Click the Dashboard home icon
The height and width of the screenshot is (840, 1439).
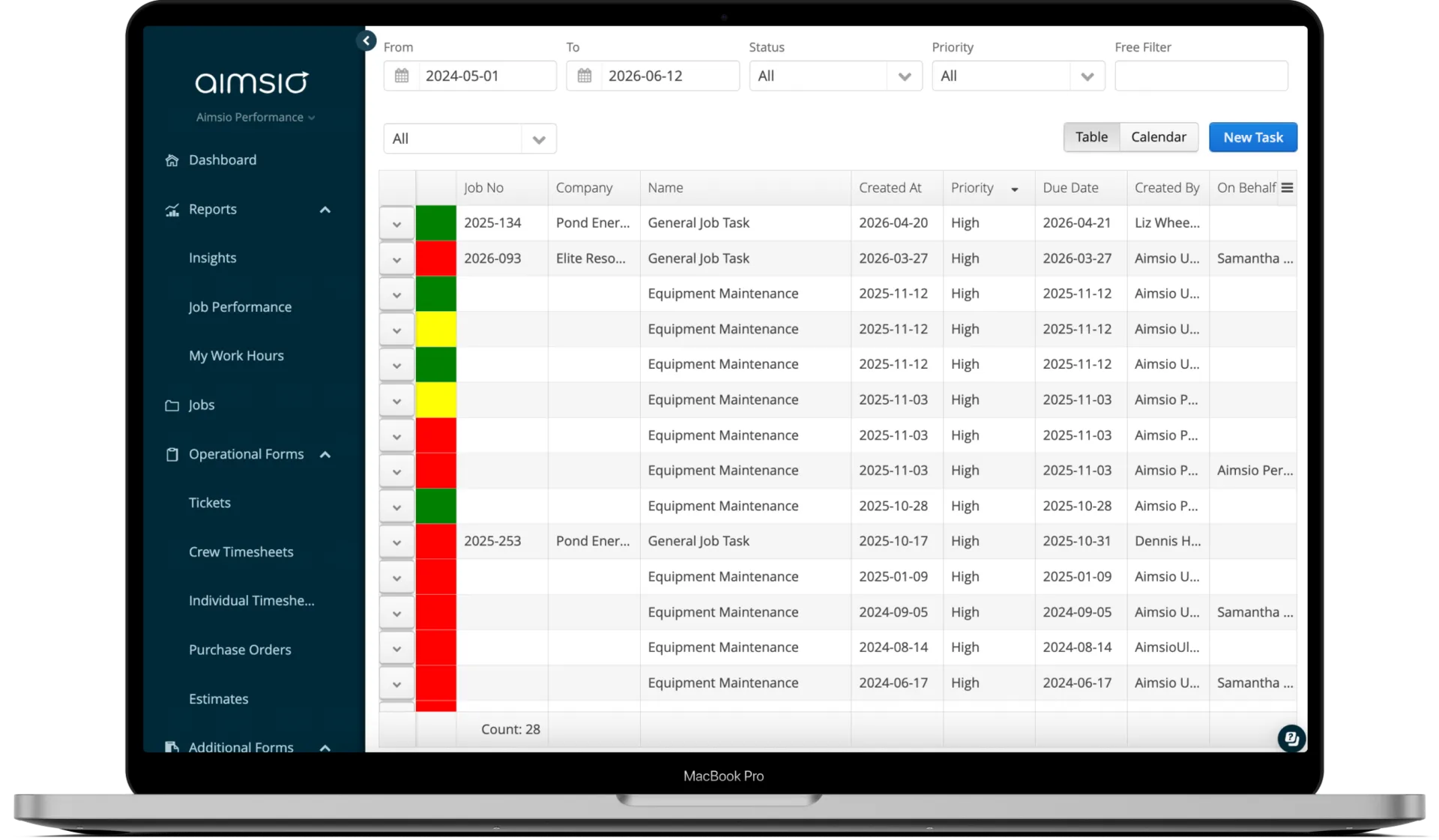coord(172,160)
